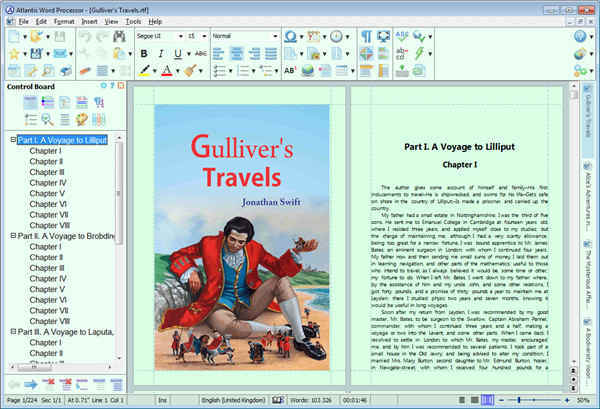Screen dimensions: 600x409
Task: Insert symbol with the Omega icon
Action: coord(290,37)
